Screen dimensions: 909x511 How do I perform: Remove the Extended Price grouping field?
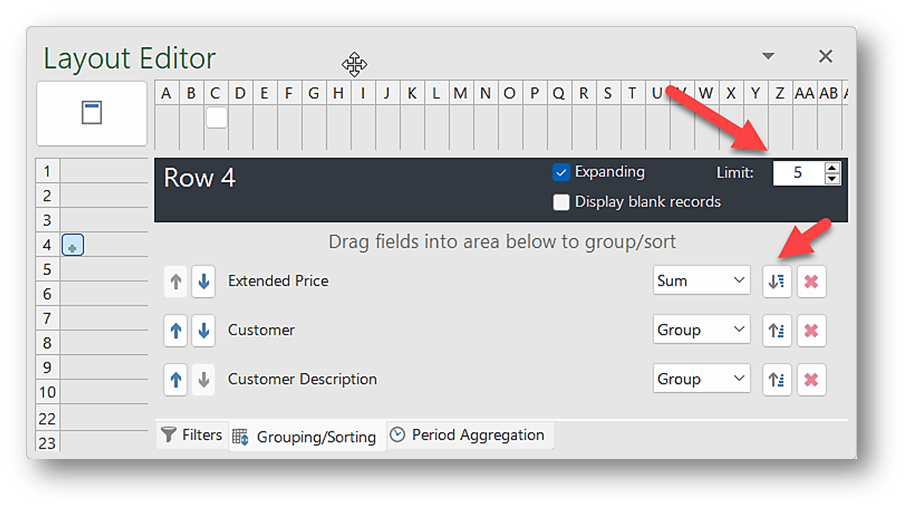[811, 282]
